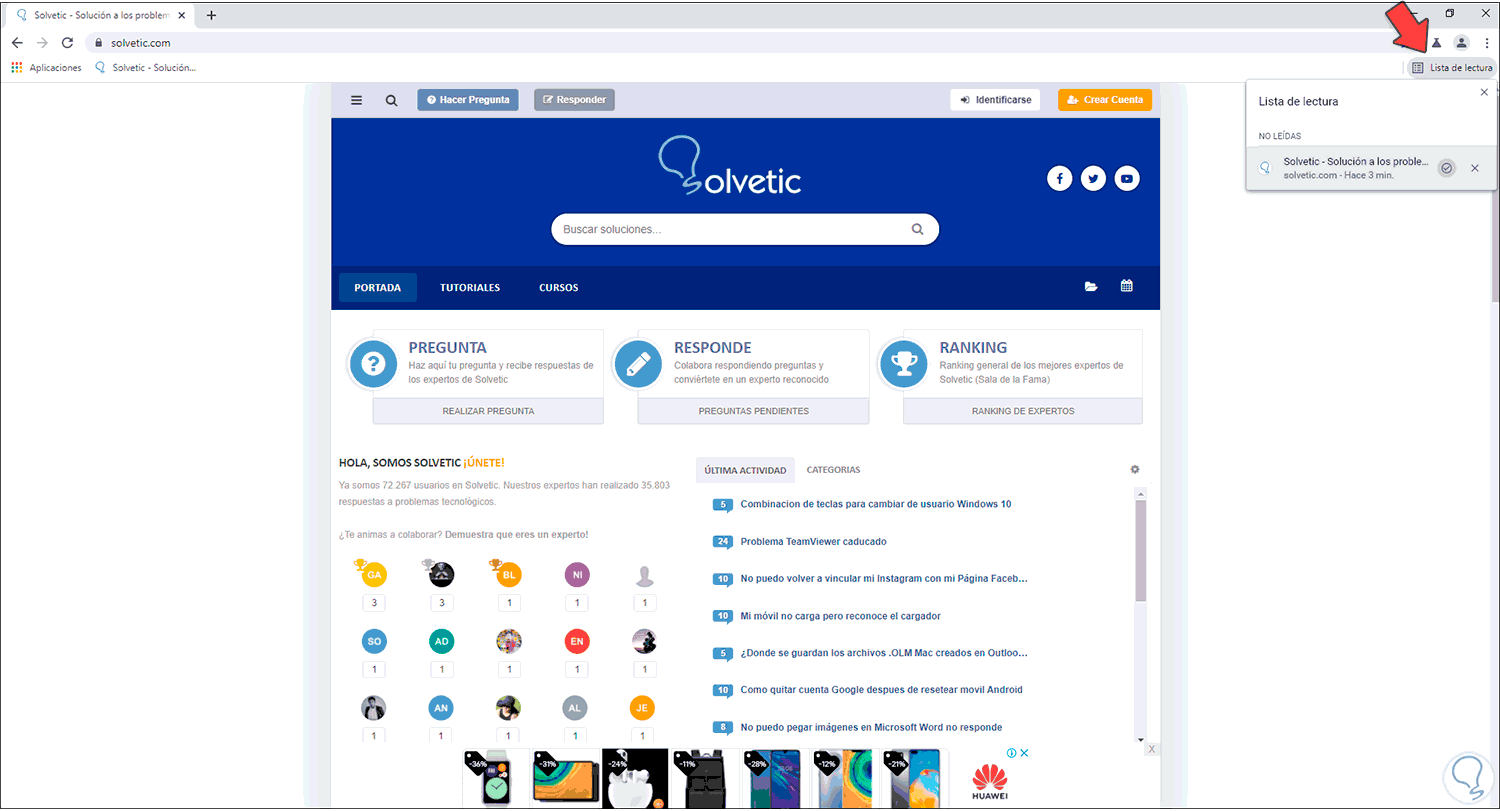Open the Huawei logo in the ad
The image size is (1500, 811).
[x=990, y=783]
